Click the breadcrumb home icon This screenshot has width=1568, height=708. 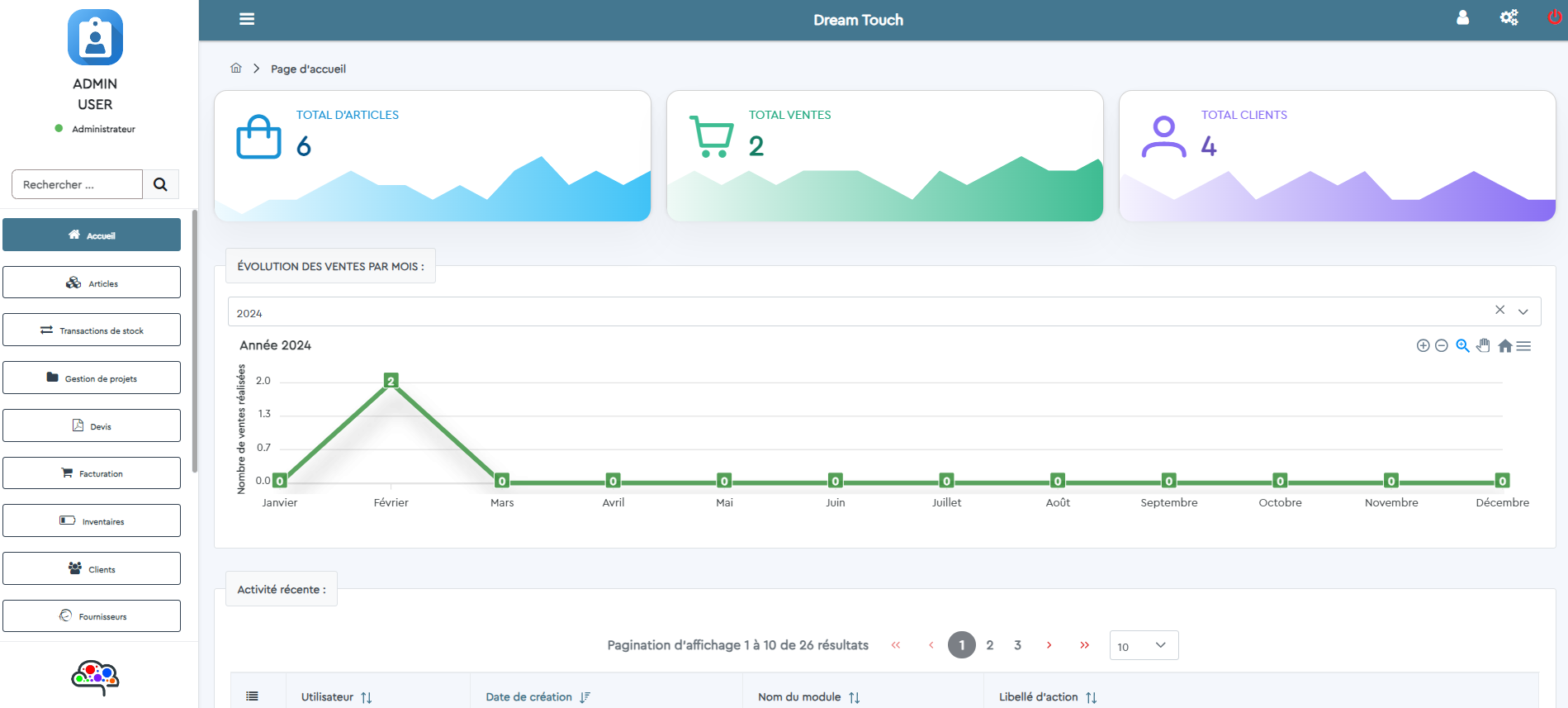236,68
